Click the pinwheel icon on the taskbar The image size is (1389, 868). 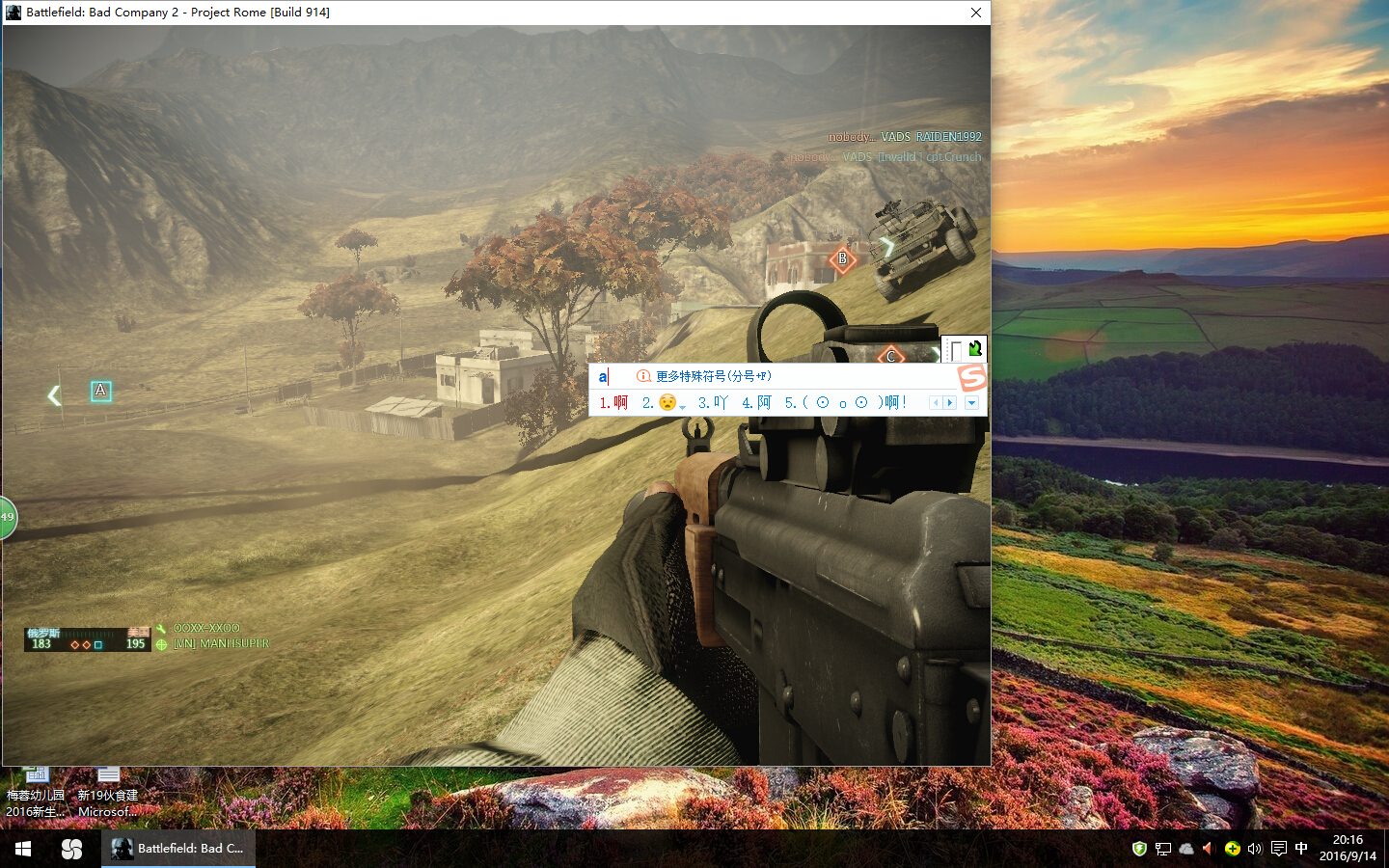point(71,849)
